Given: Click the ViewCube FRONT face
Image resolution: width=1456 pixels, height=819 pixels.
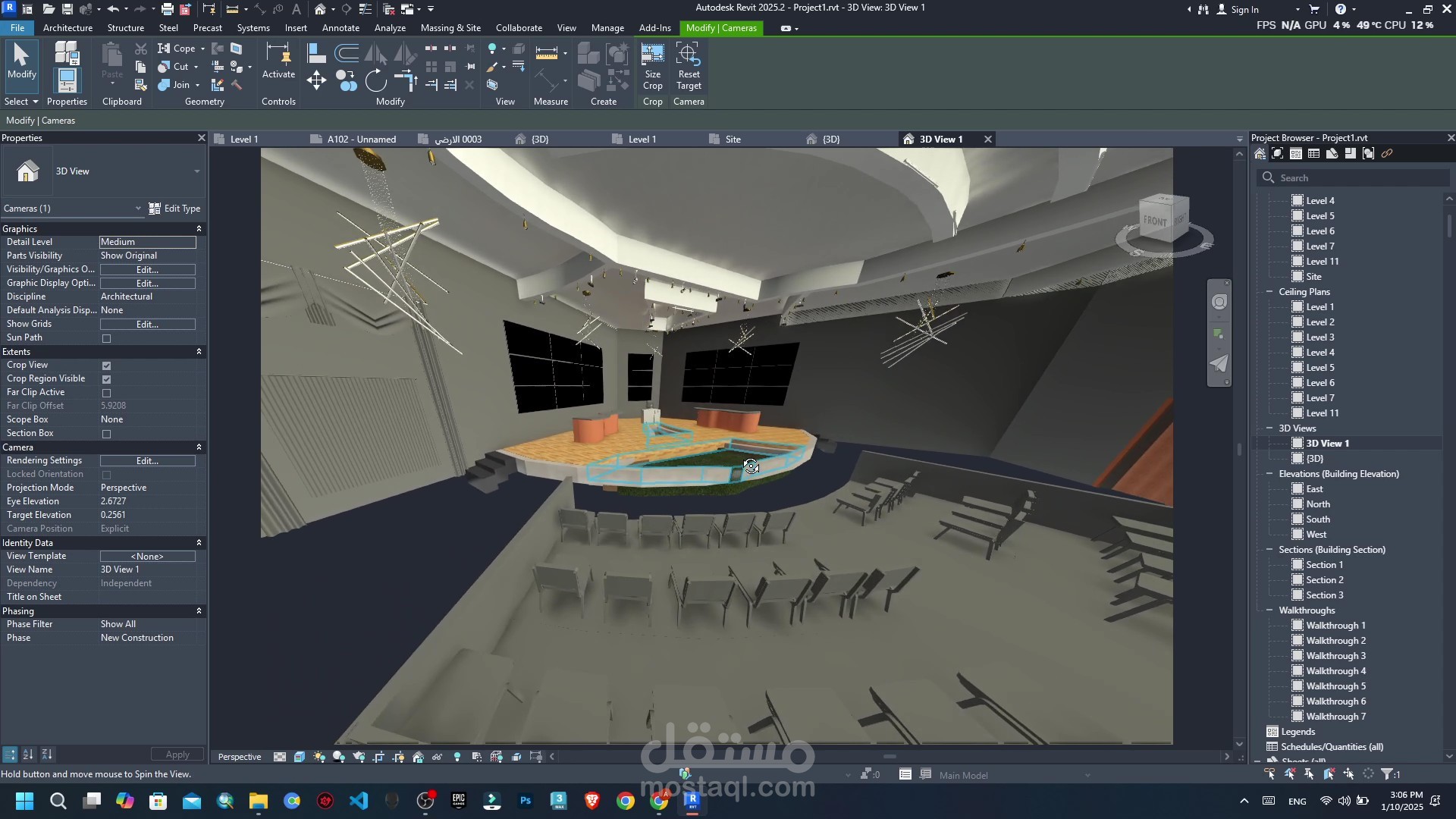Looking at the screenshot, I should [1155, 221].
